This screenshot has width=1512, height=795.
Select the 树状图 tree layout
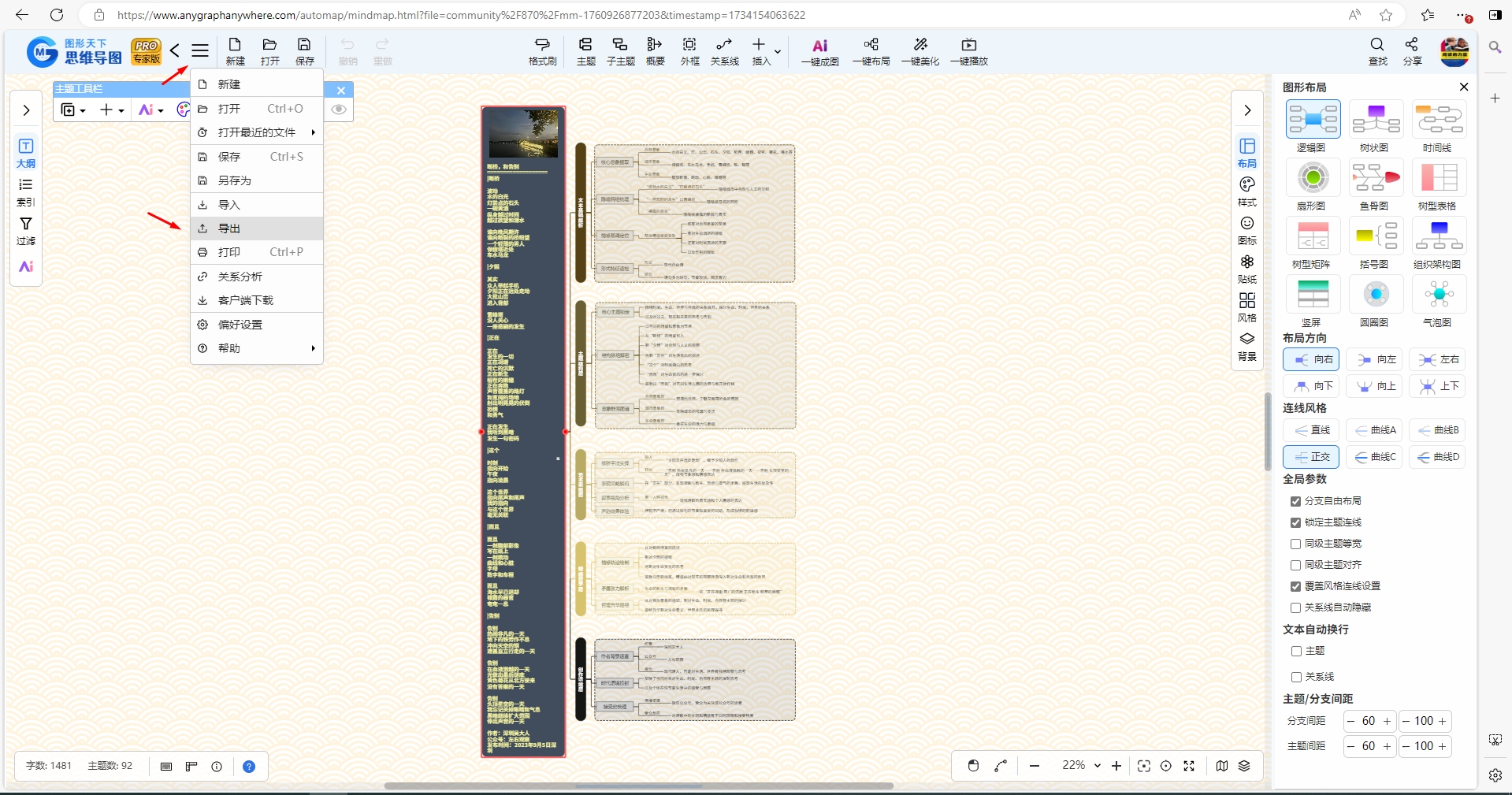coord(1376,119)
